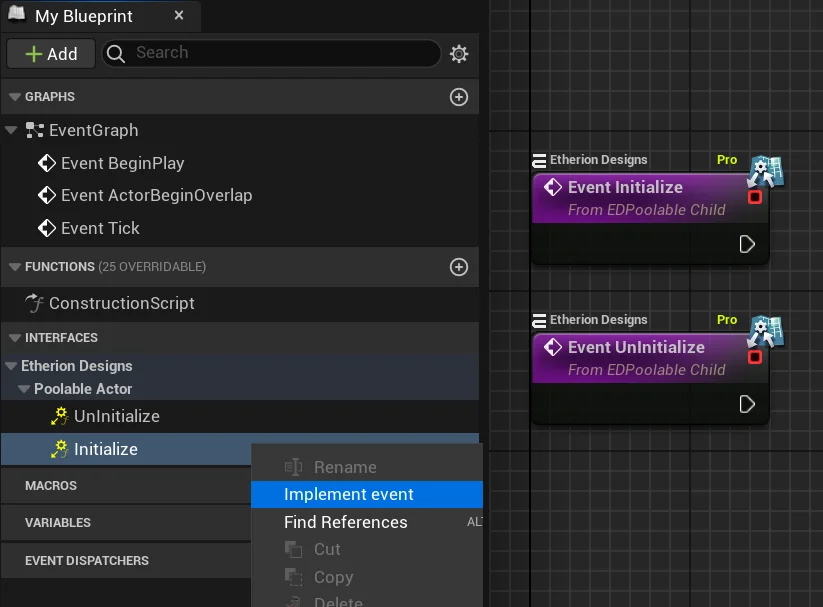823x607 pixels.
Task: Collapse the EventGraph tree node
Action: point(12,130)
